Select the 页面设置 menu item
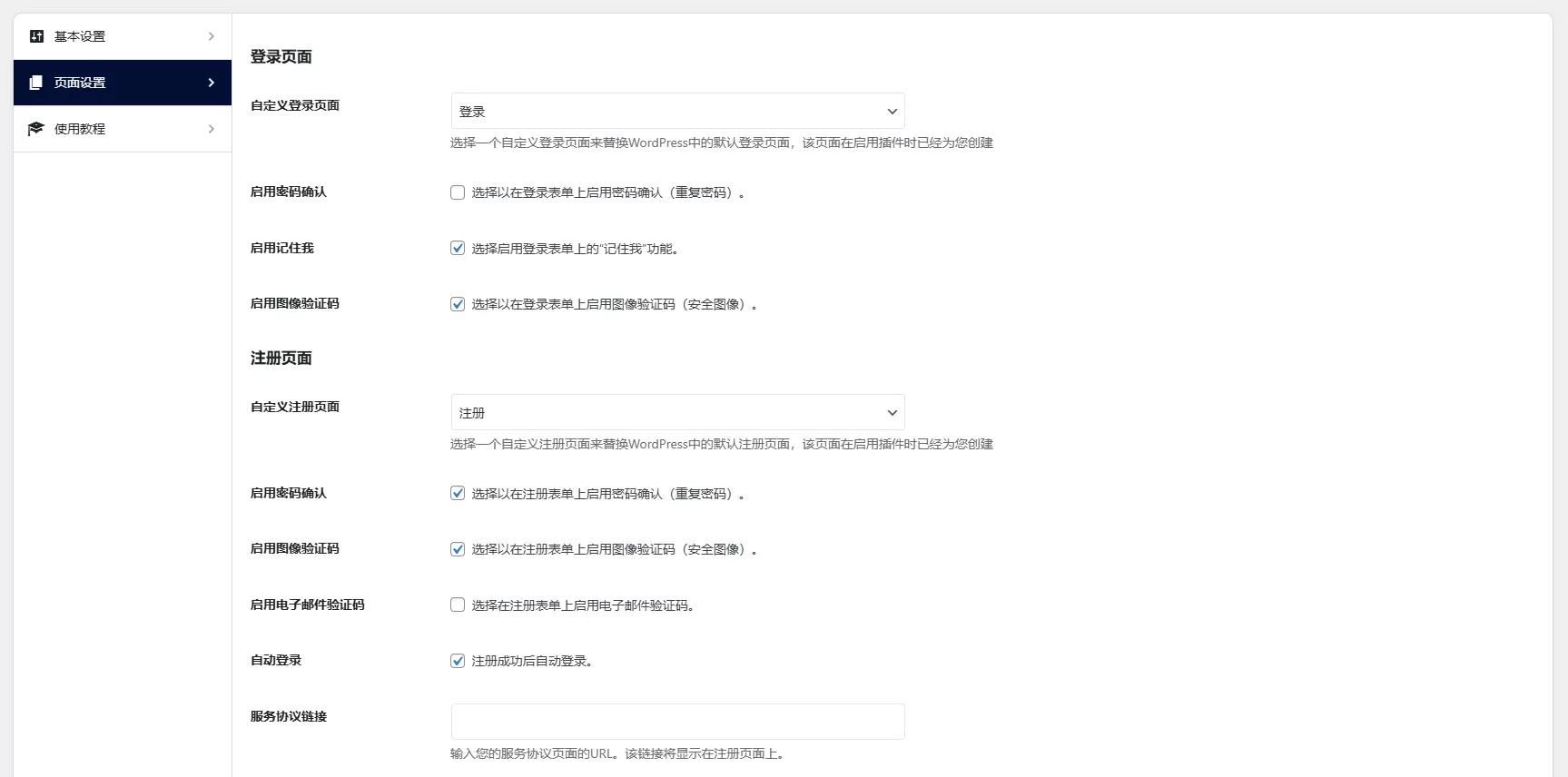 point(80,83)
